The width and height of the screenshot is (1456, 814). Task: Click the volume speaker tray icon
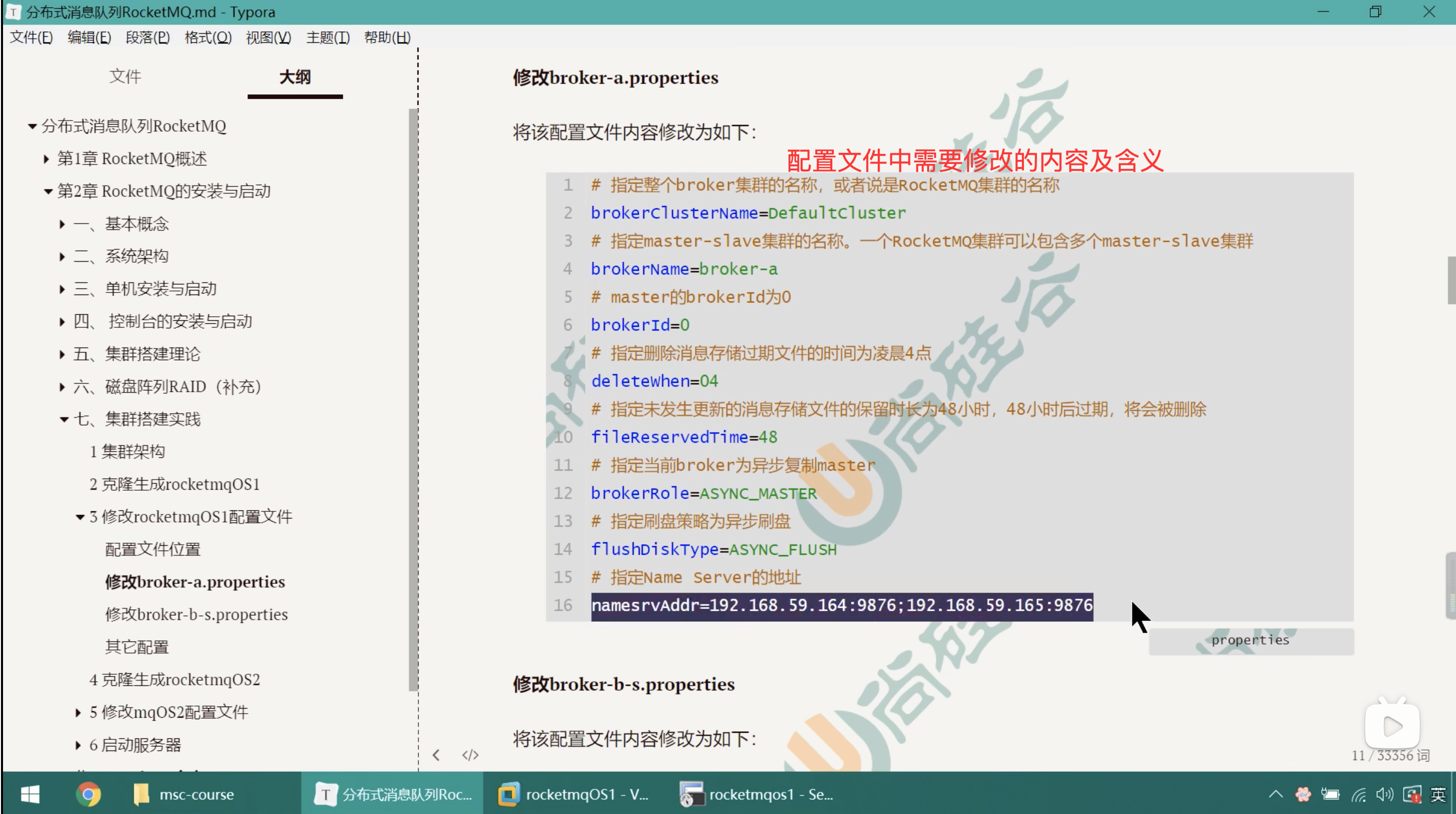tap(1384, 794)
